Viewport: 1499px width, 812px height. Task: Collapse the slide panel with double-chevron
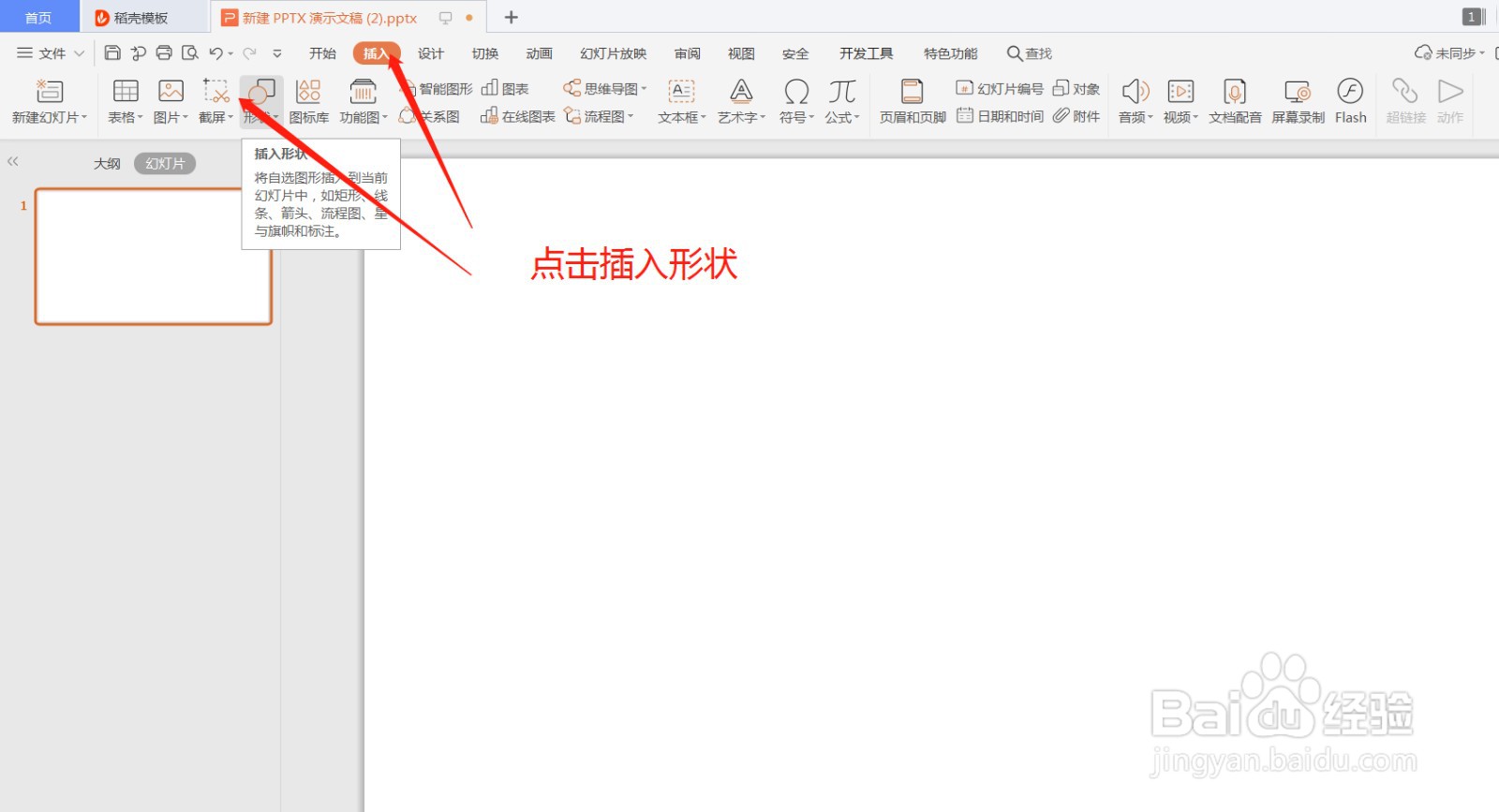click(x=13, y=161)
